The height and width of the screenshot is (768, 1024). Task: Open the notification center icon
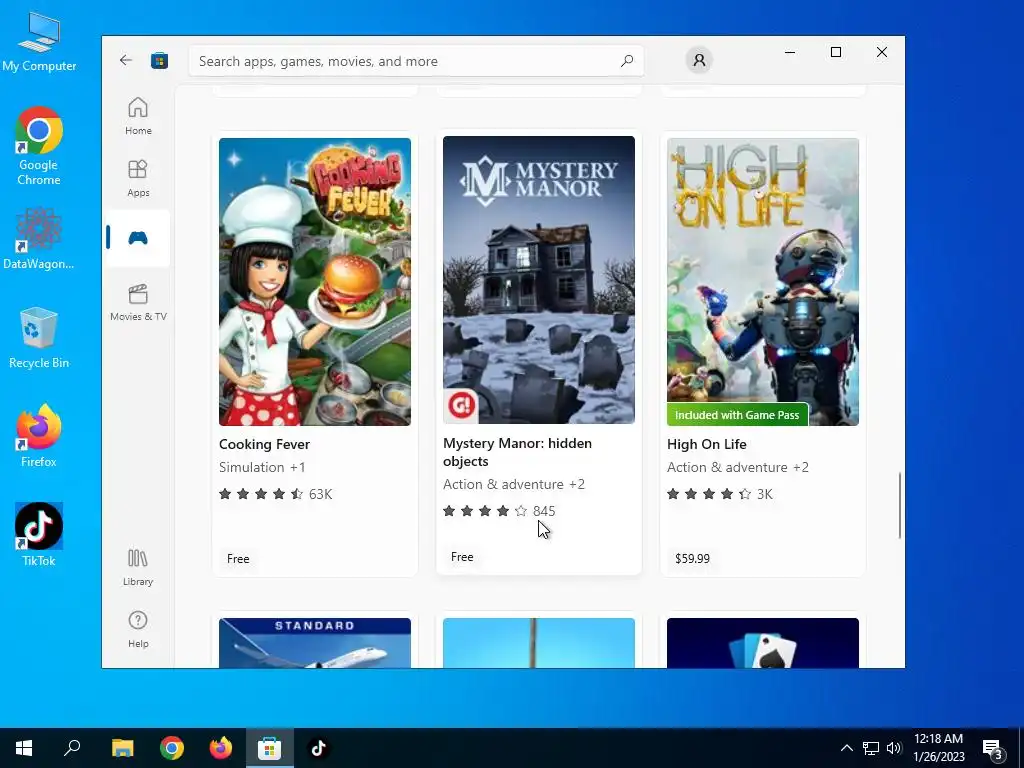coord(992,749)
